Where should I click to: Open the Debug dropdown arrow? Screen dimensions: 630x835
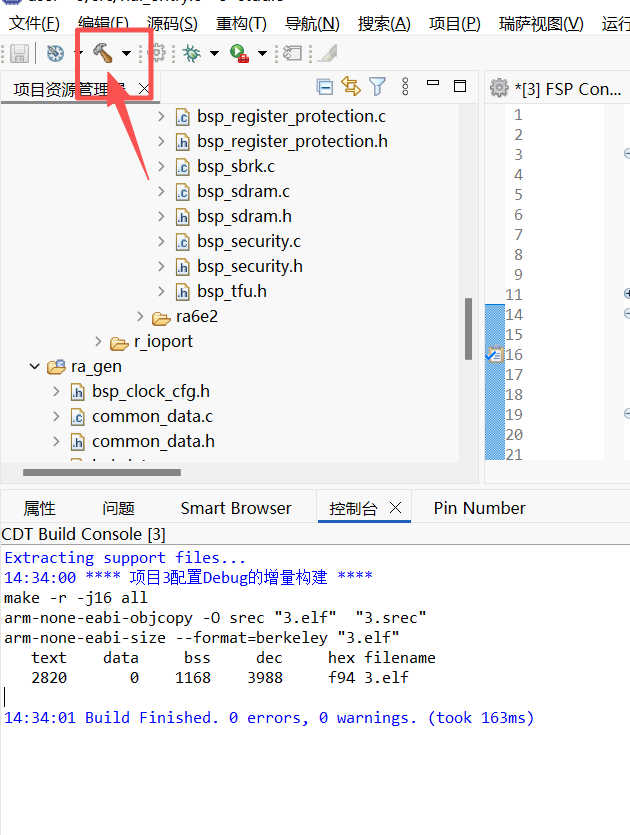tap(214, 53)
